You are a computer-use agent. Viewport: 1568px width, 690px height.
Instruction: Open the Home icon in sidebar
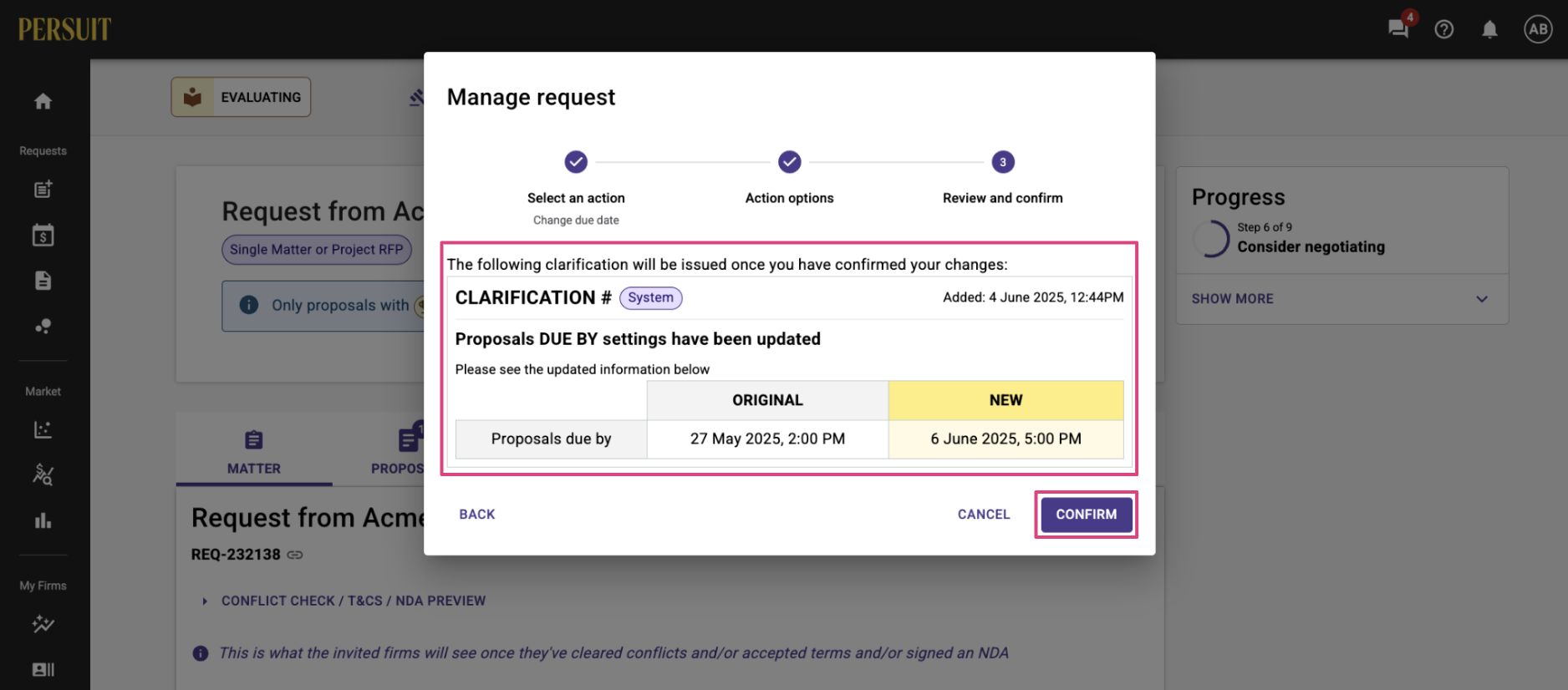click(x=43, y=102)
